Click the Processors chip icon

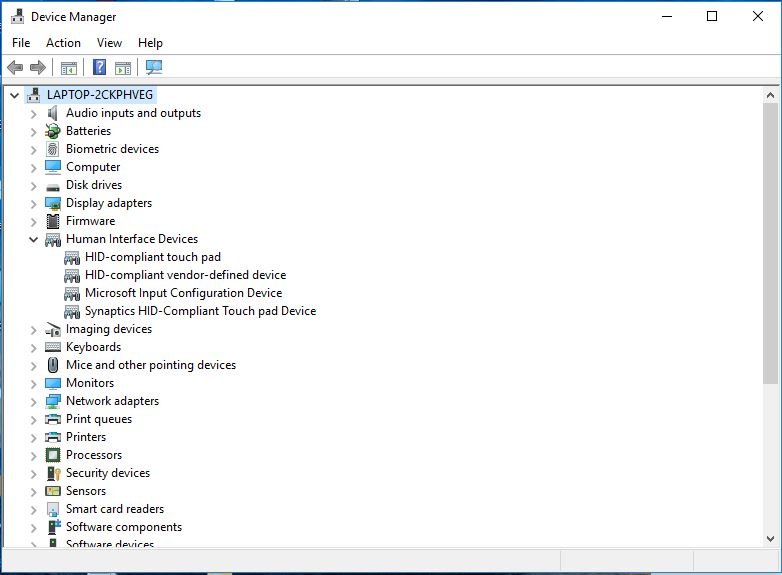pos(53,455)
